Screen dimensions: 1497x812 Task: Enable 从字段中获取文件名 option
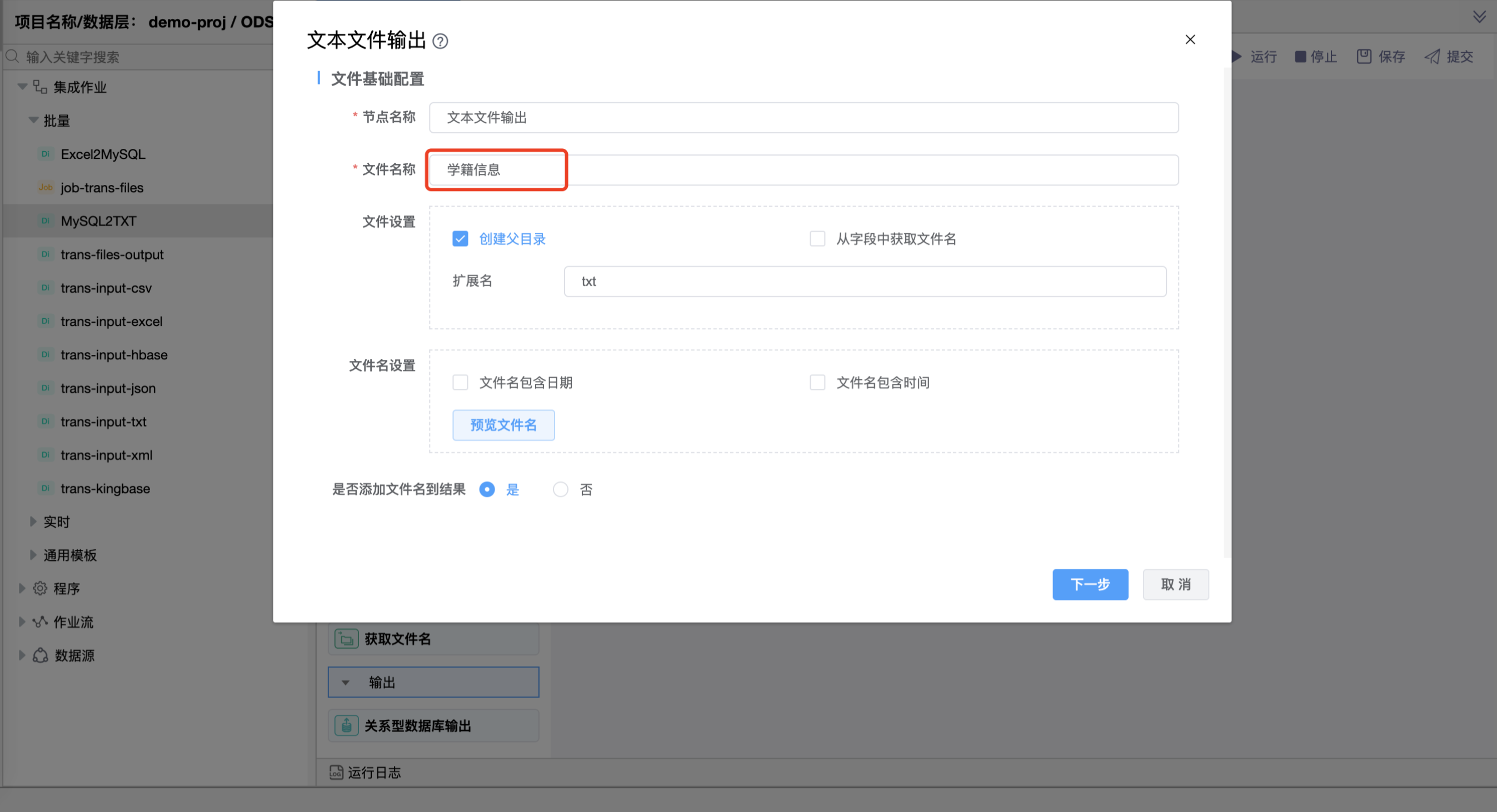click(817, 239)
